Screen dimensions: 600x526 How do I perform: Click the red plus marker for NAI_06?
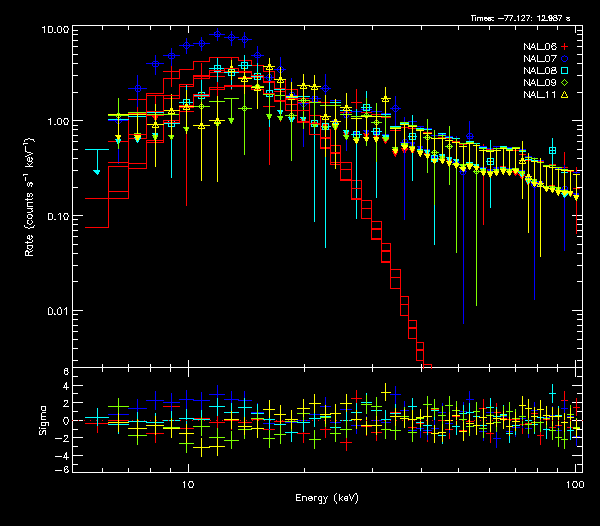click(x=564, y=47)
